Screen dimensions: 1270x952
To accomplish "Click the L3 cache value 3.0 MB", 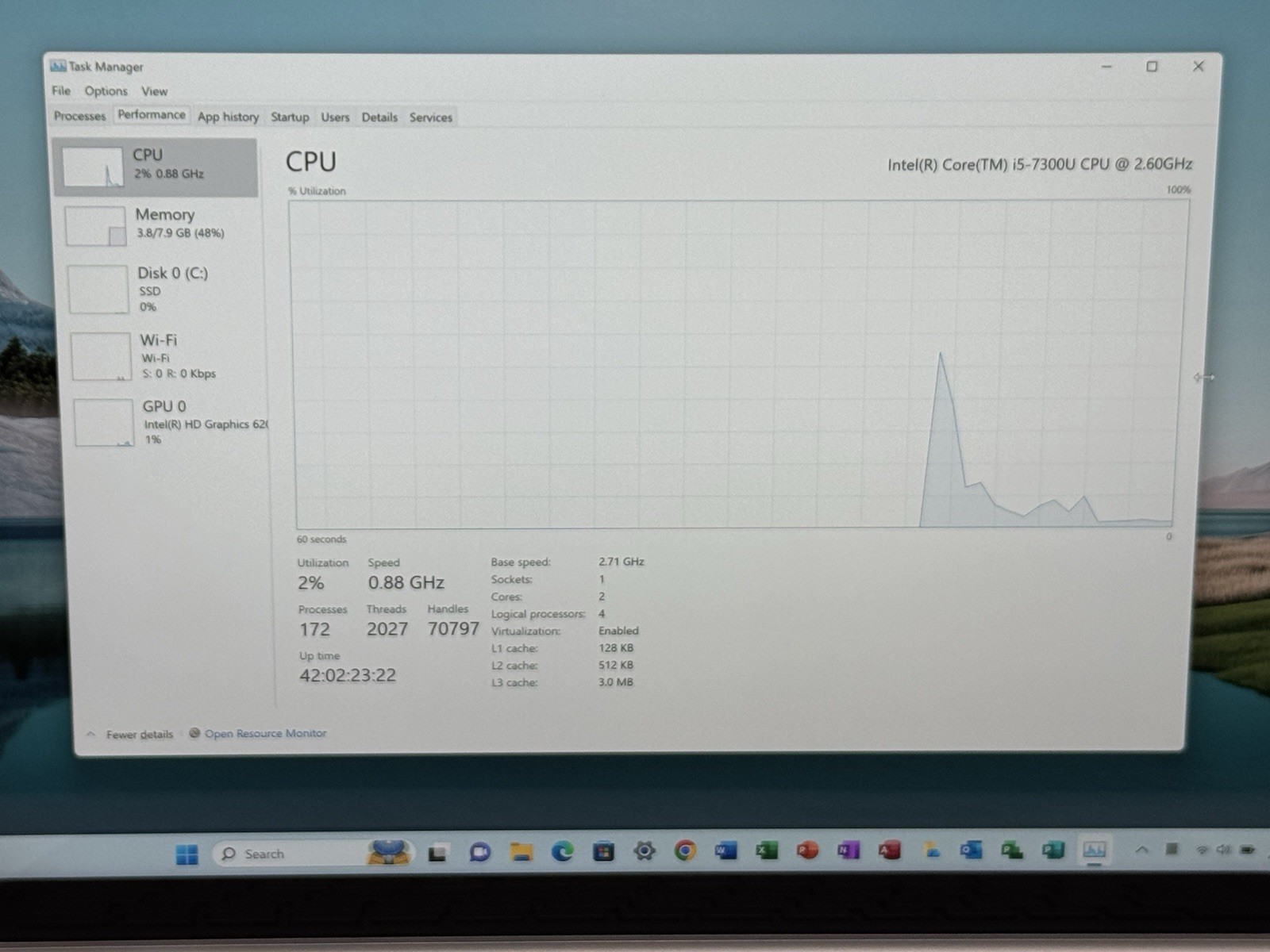I will point(616,682).
